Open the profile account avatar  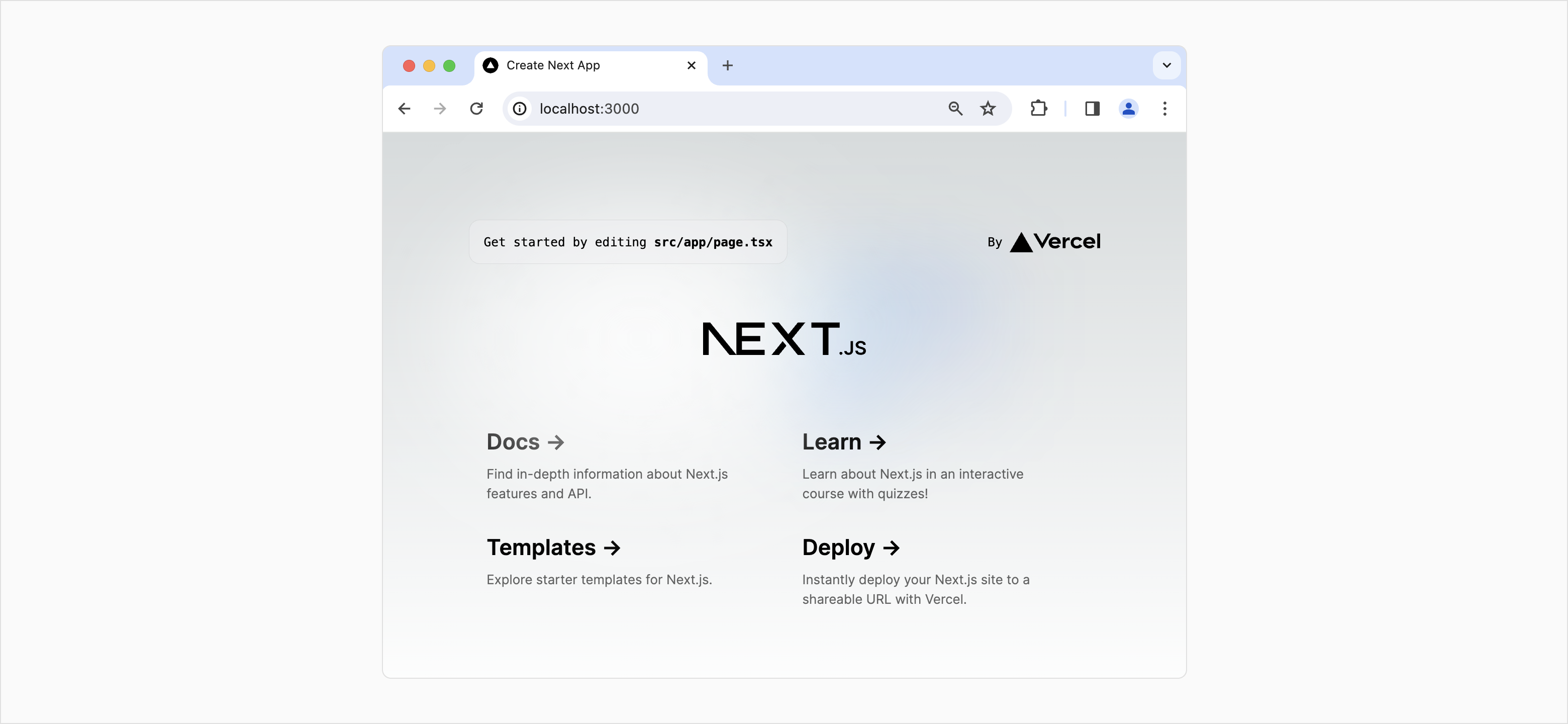(1129, 109)
